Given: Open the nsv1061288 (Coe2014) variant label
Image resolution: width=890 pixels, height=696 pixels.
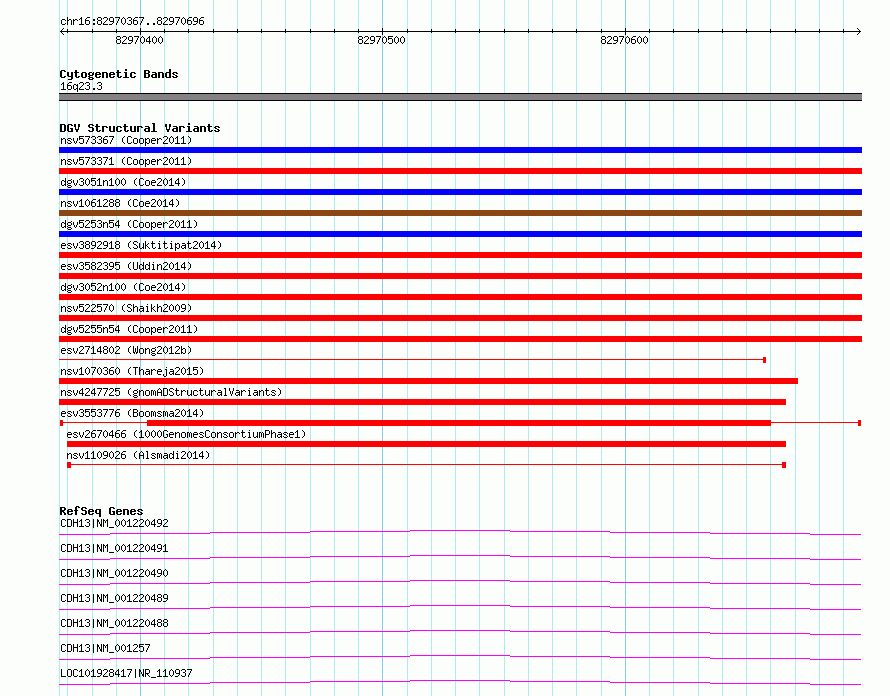Looking at the screenshot, I should pyautogui.click(x=120, y=203).
